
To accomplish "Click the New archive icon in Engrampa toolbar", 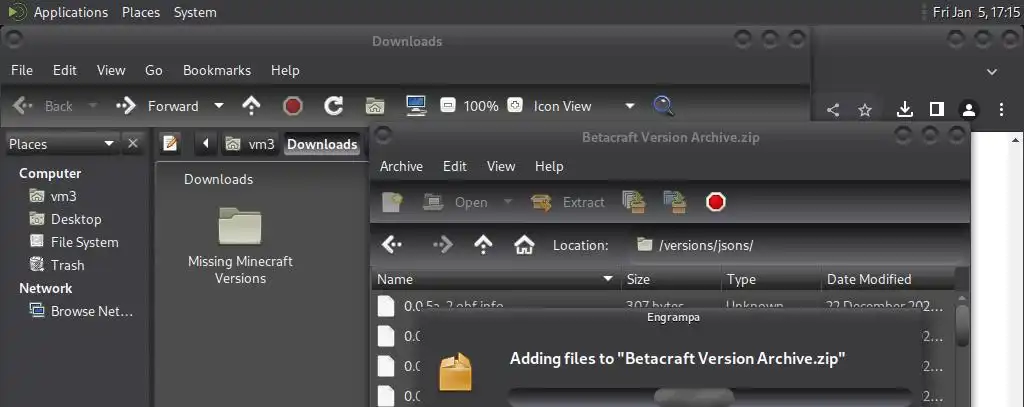I will coord(392,202).
